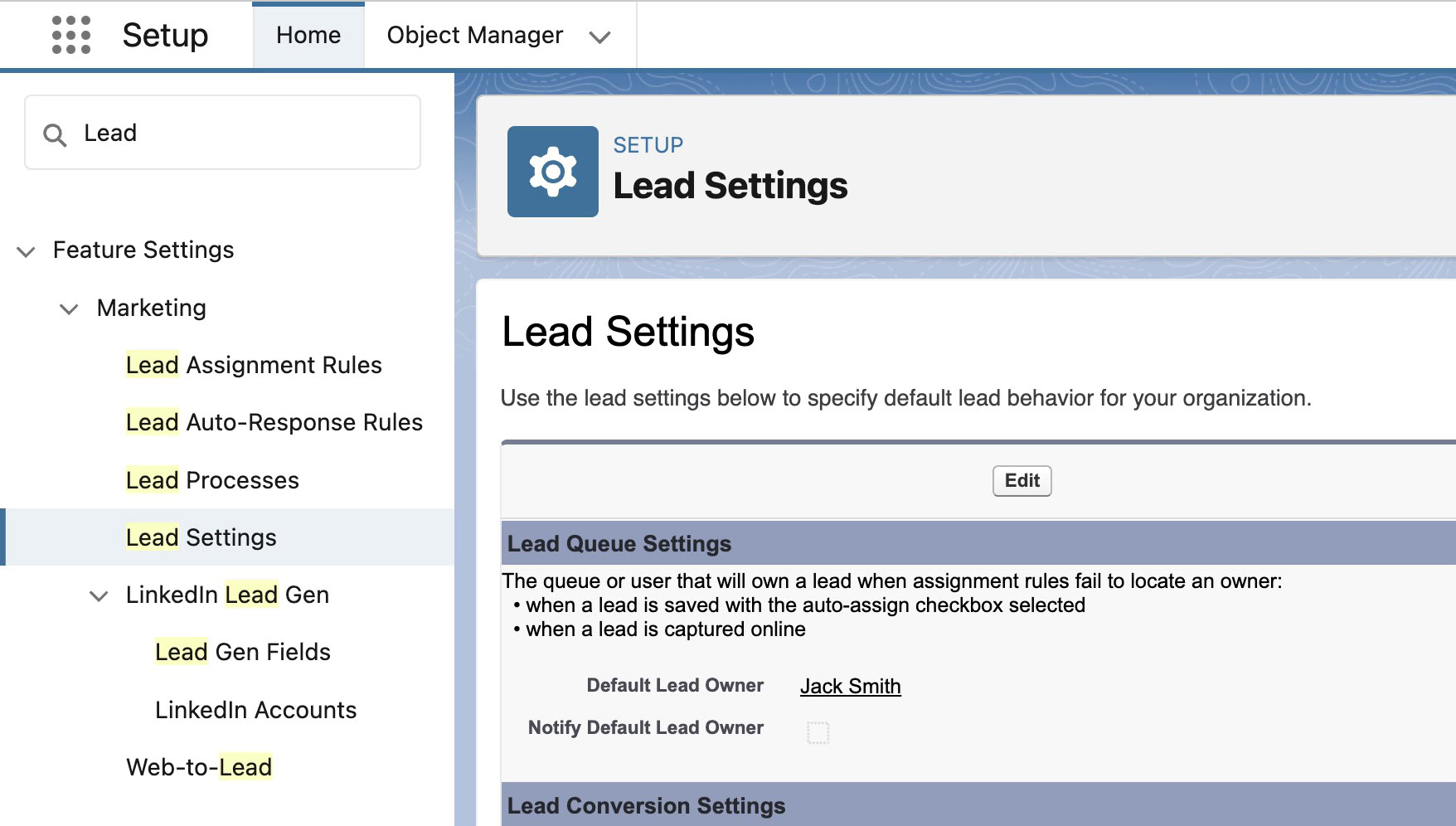This screenshot has width=1456, height=826.
Task: Enable the Notify Default Lead Owner checkbox
Action: point(819,732)
